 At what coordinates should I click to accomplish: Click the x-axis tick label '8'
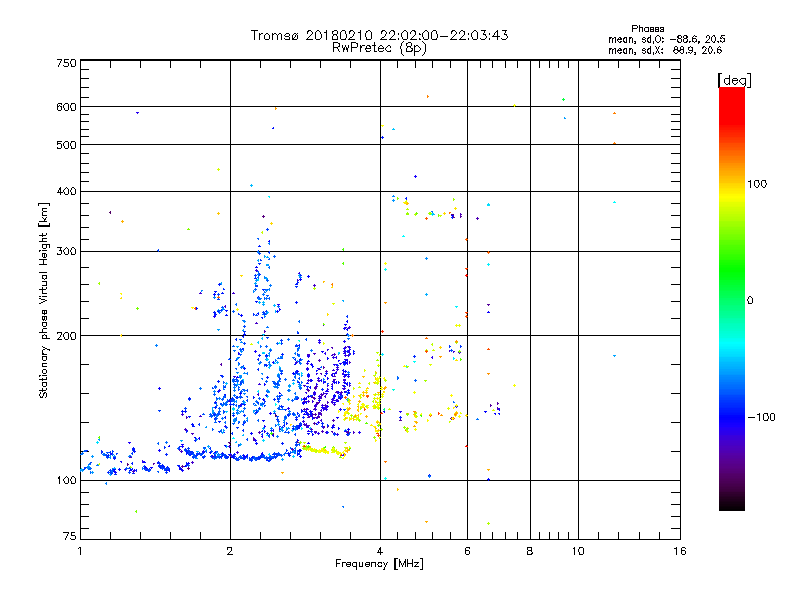(530, 551)
